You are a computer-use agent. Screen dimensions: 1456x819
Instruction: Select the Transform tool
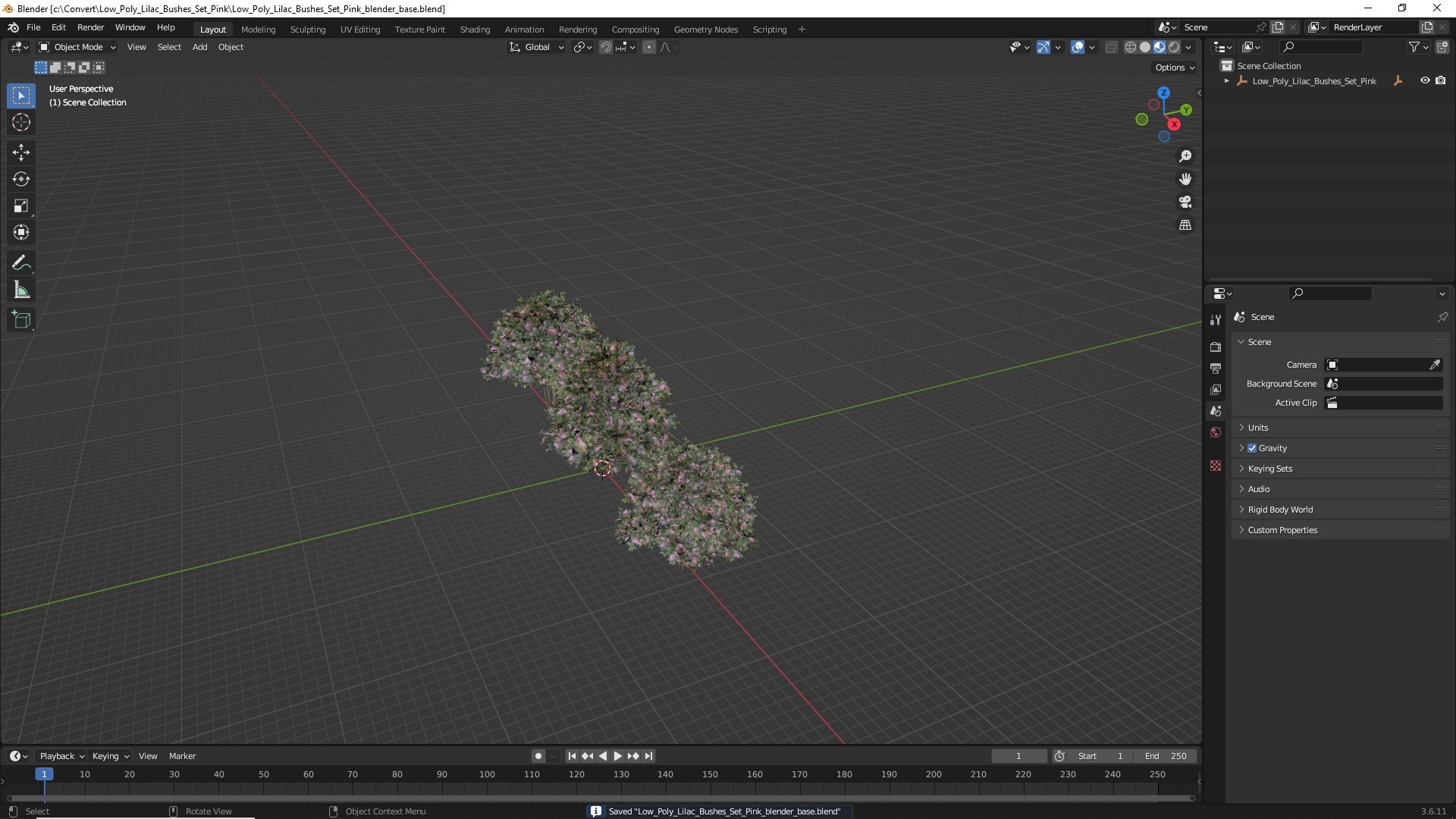21,232
